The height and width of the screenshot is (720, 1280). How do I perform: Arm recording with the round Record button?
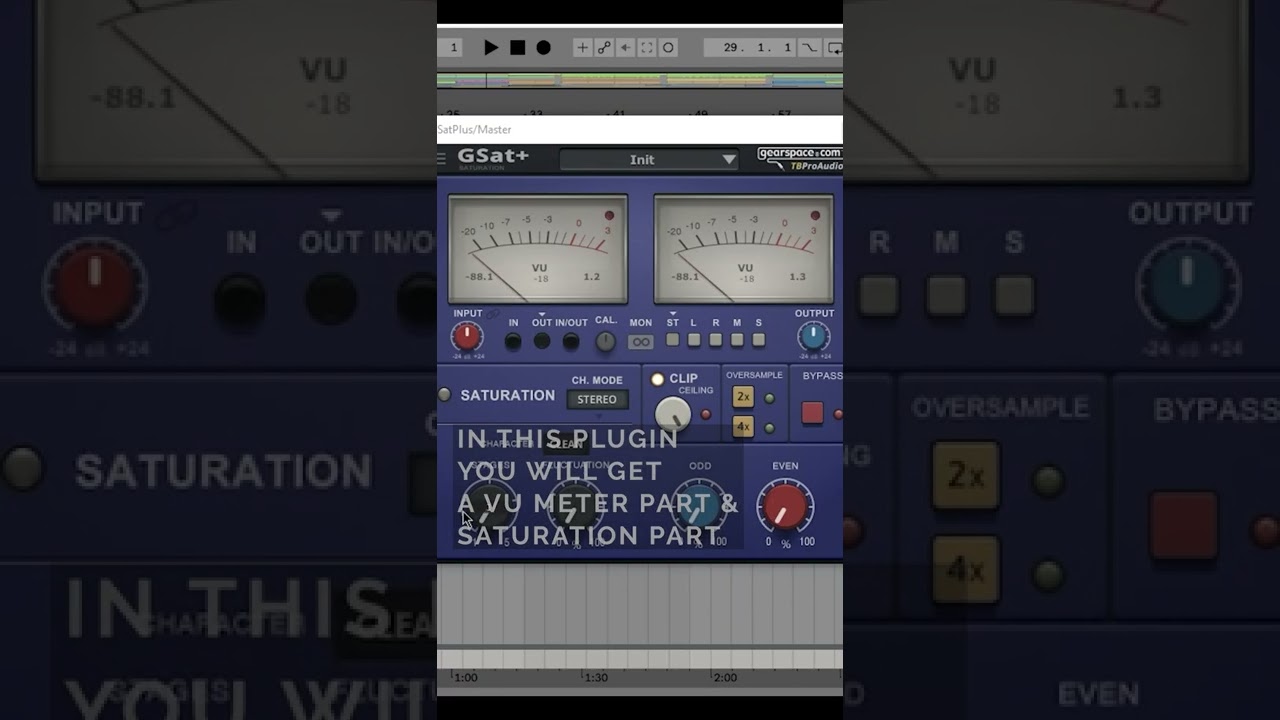click(543, 47)
